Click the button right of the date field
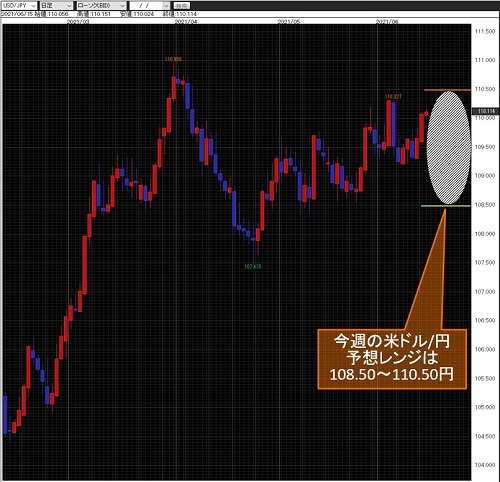The image size is (500, 482). click(182, 6)
